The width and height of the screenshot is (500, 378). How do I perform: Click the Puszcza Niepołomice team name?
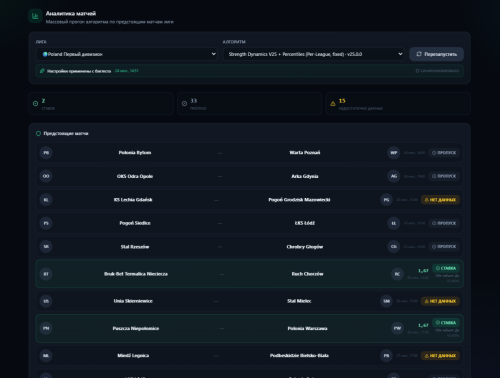click(136, 328)
